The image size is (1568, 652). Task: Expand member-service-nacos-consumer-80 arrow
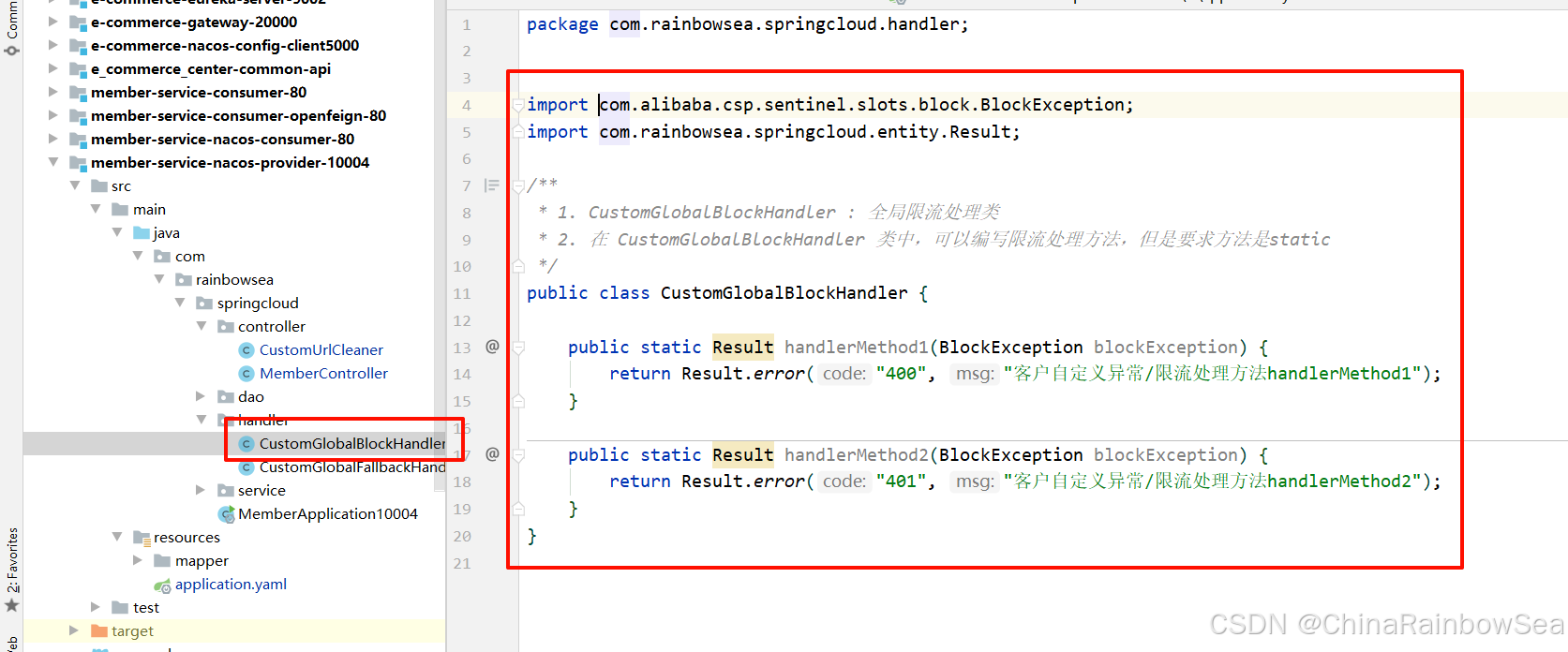[x=53, y=139]
